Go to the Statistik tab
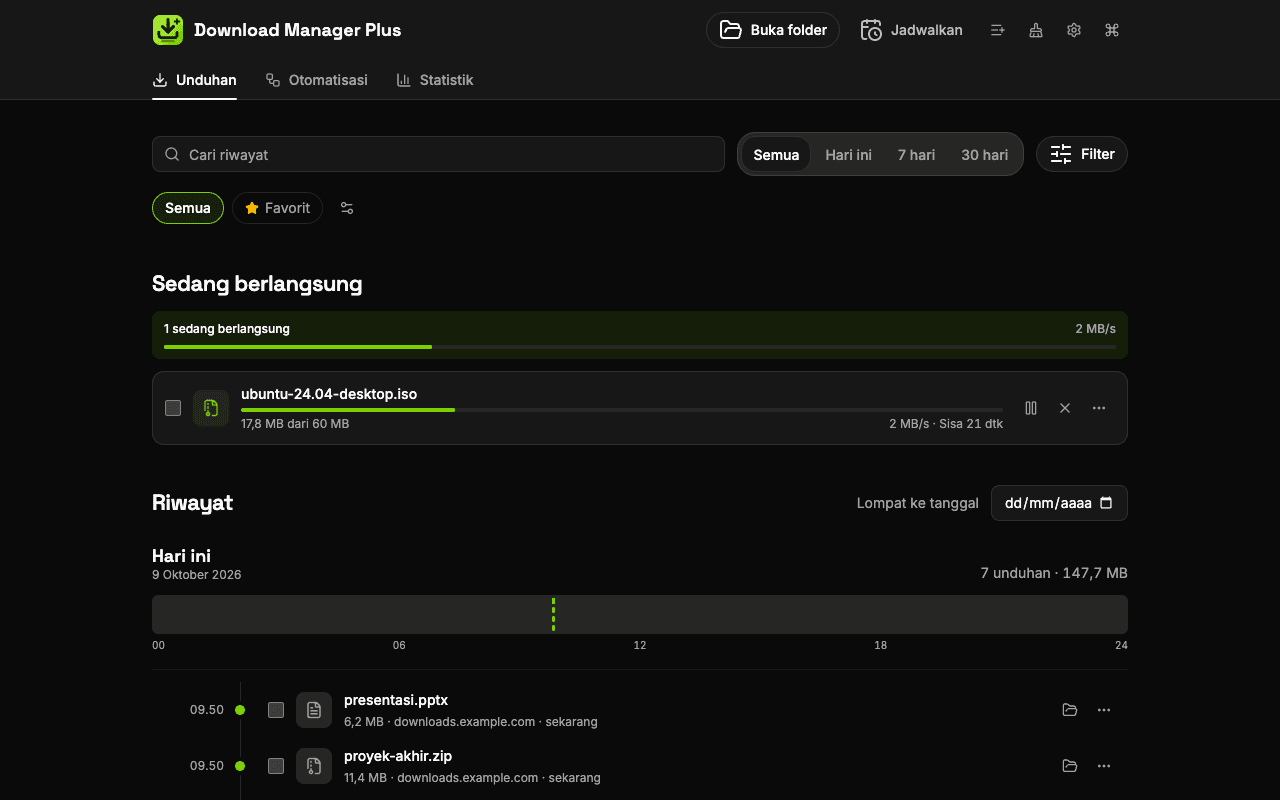 click(x=435, y=80)
